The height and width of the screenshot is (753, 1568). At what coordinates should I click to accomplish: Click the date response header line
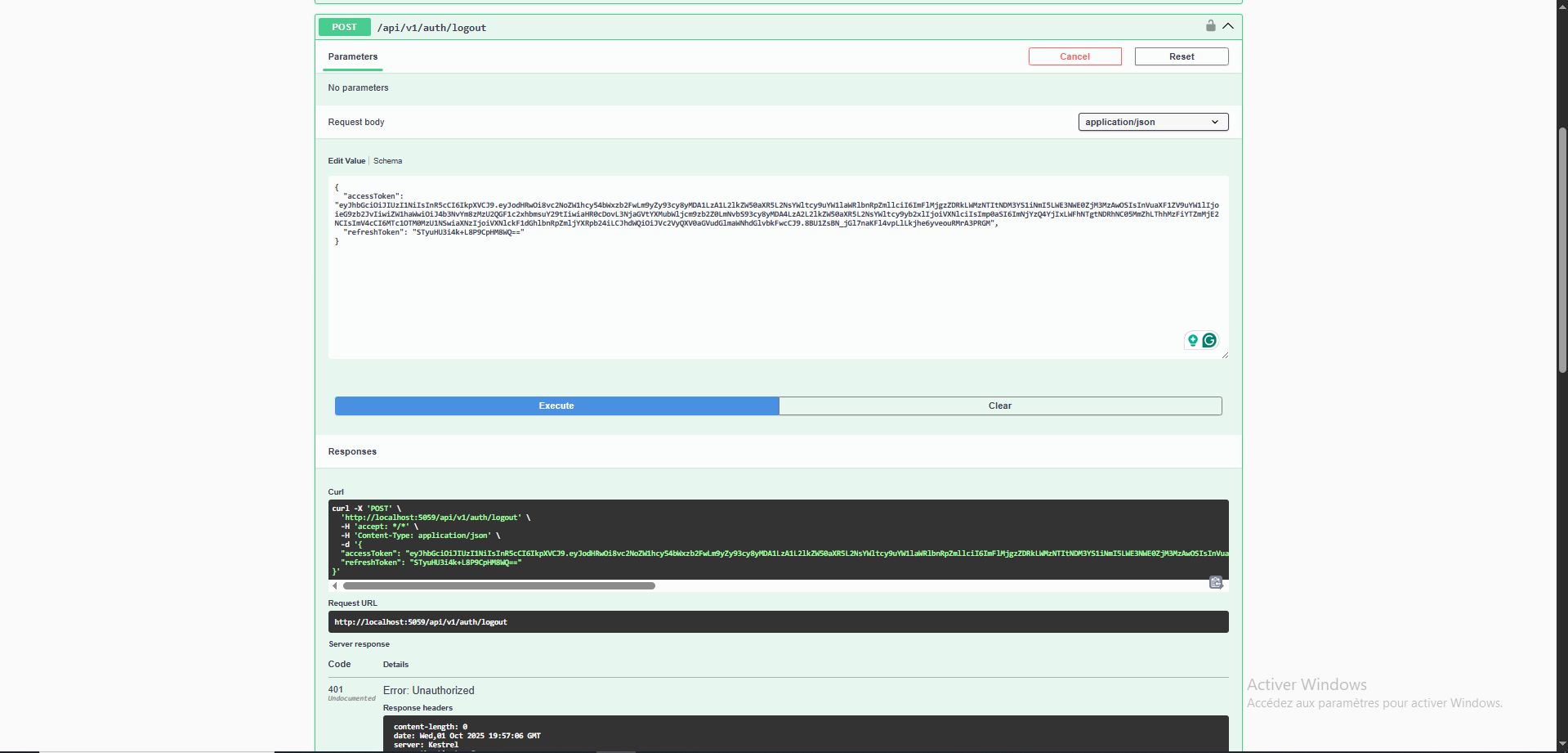click(x=467, y=736)
